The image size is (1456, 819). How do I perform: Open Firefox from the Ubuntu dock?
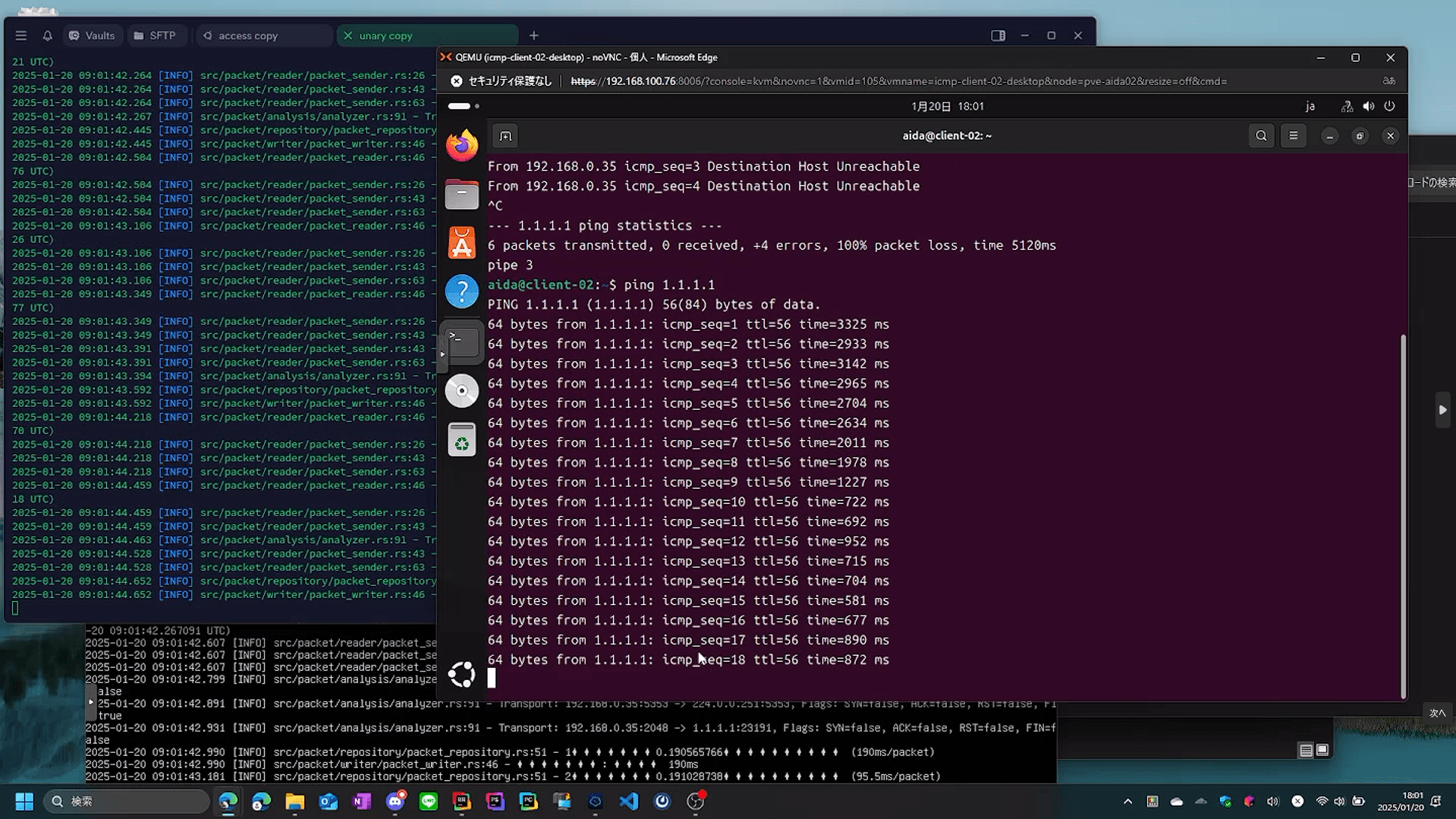[461, 144]
